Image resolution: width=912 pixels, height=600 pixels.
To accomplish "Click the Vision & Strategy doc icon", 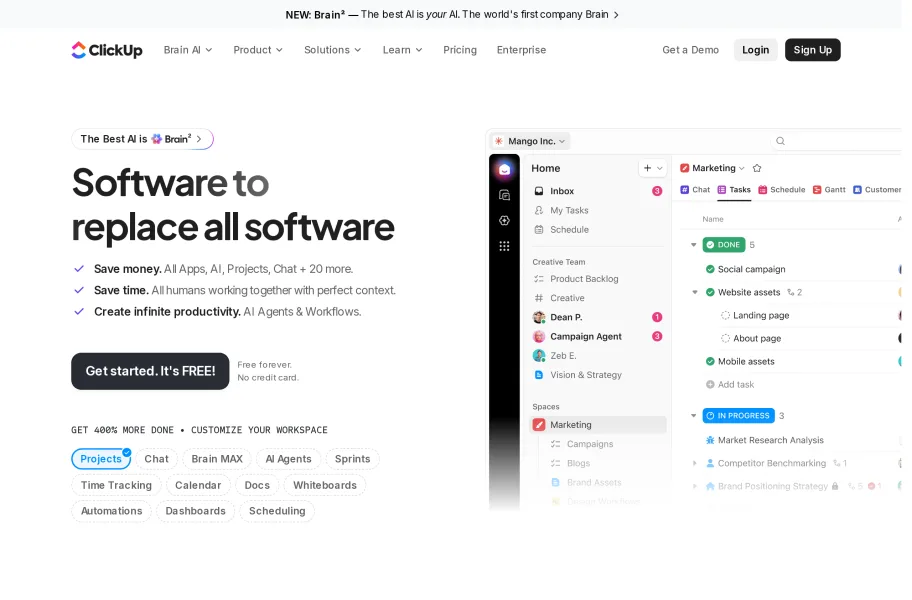I will [x=539, y=375].
